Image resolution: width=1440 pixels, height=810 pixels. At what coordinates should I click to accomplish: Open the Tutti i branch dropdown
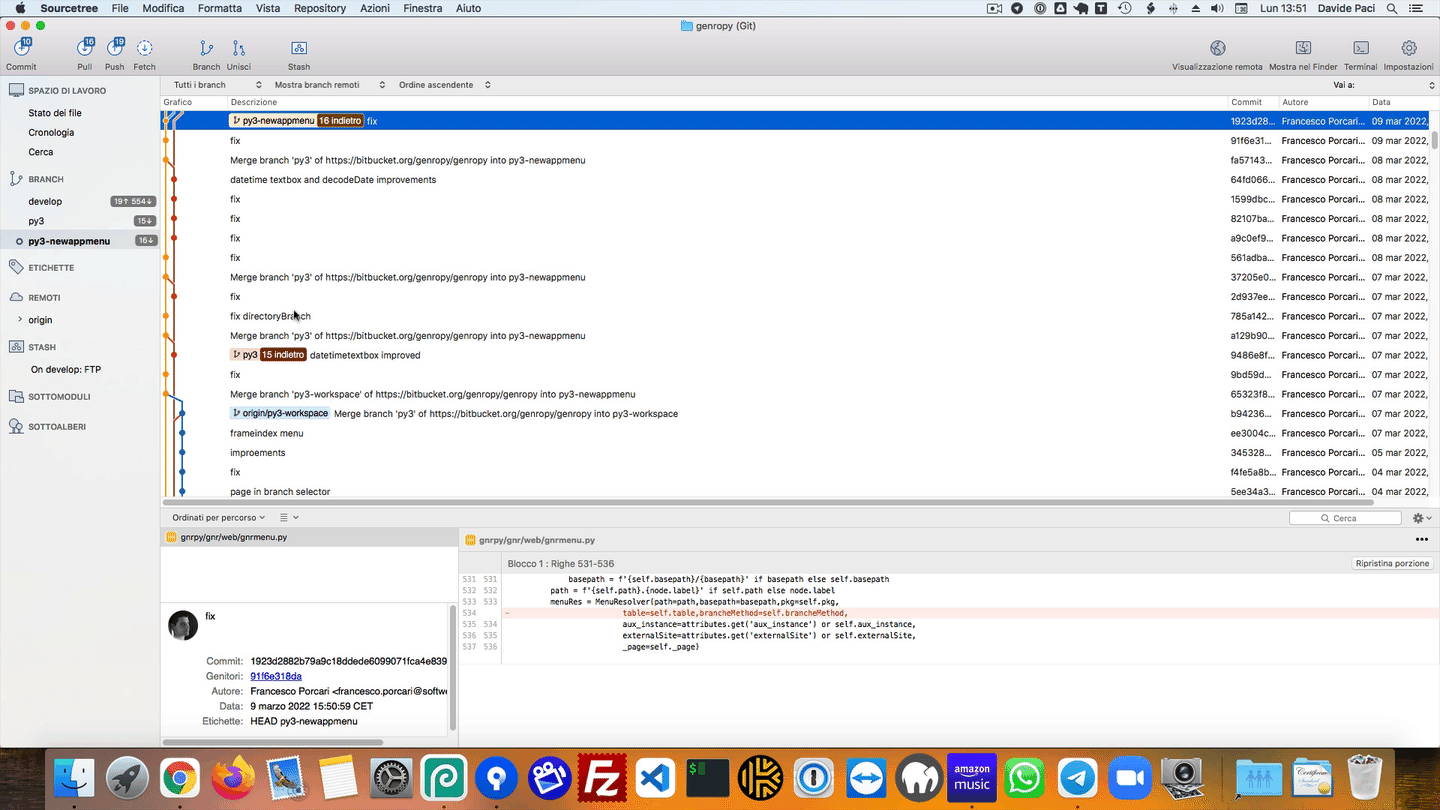click(x=217, y=85)
